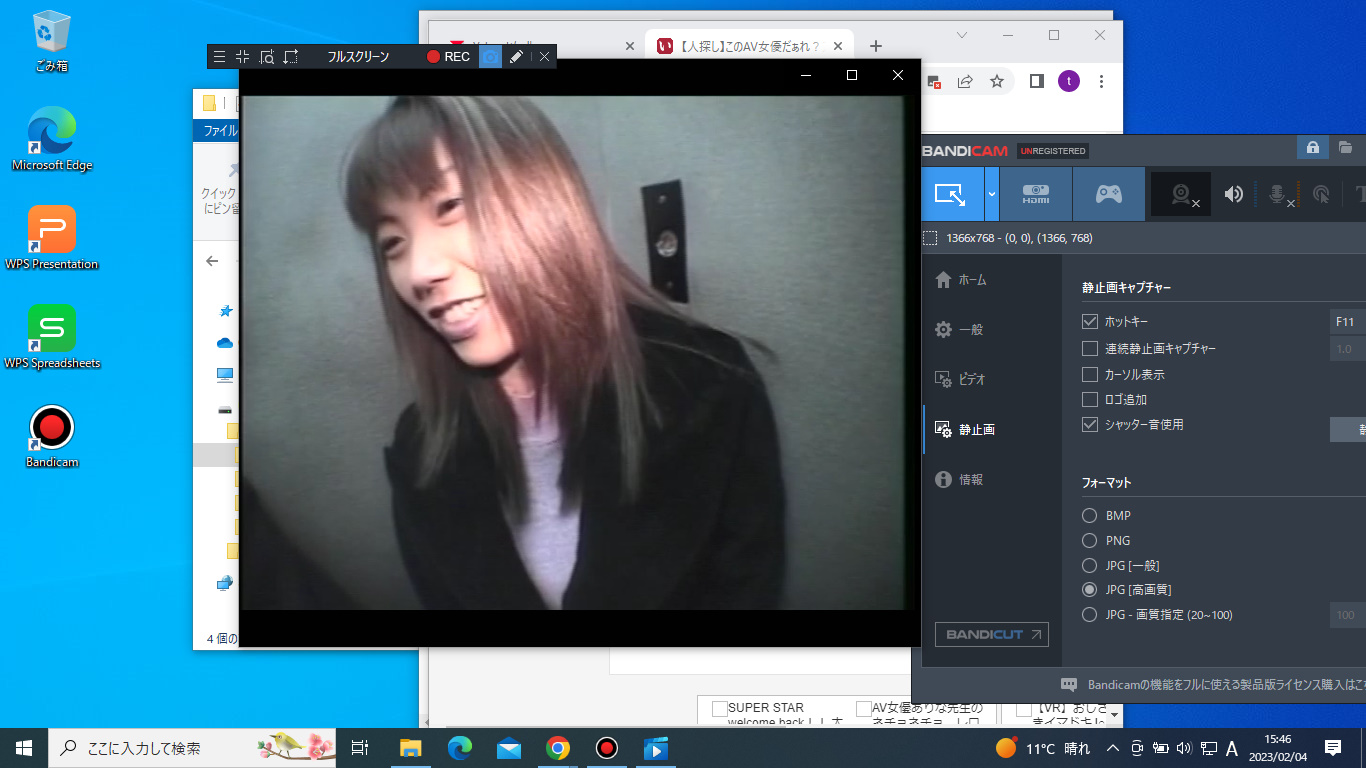Toggle the speaker sound icon in Bandicam
The width and height of the screenshot is (1366, 768).
pyautogui.click(x=1234, y=194)
